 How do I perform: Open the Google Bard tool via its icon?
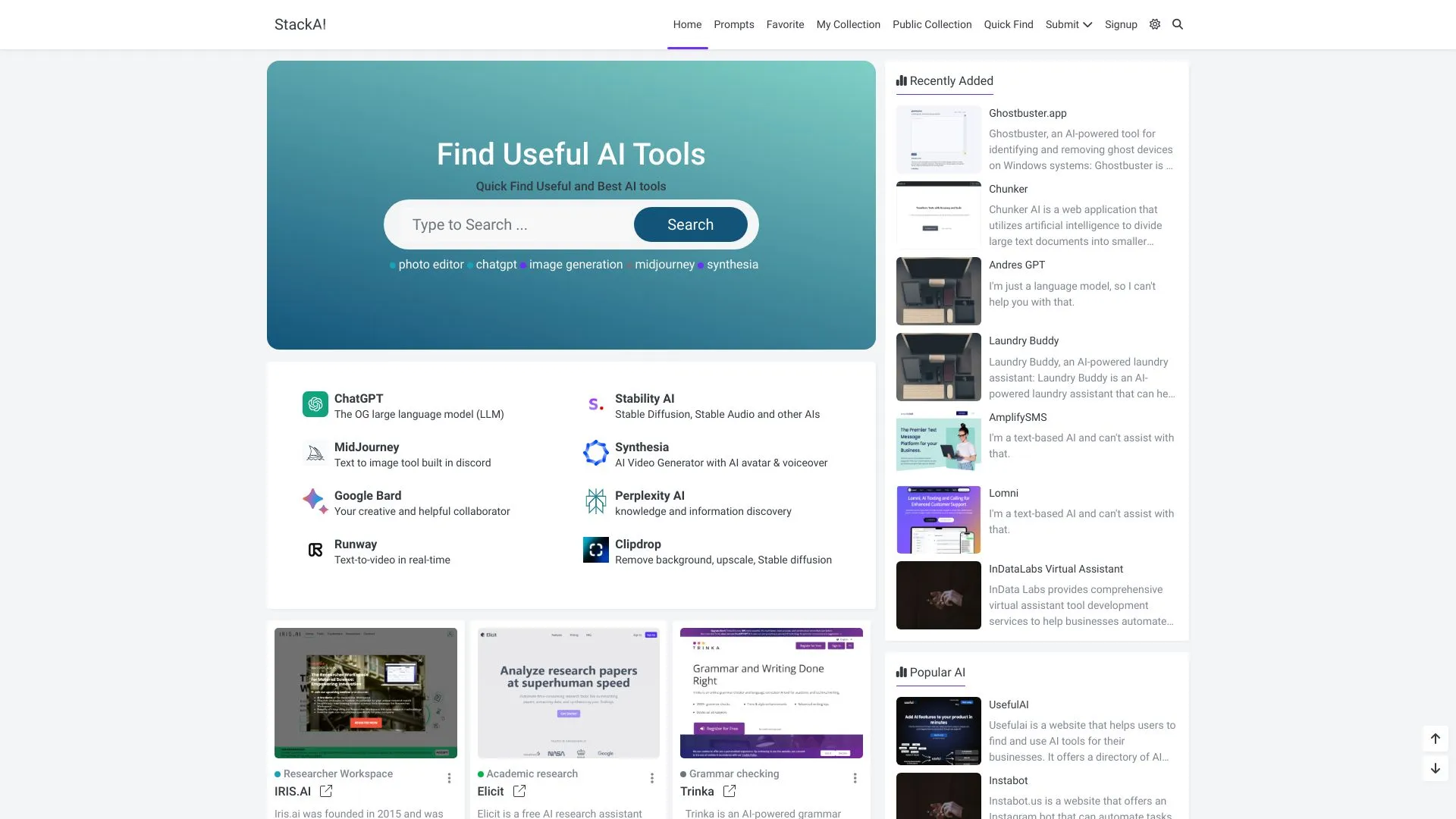(315, 501)
